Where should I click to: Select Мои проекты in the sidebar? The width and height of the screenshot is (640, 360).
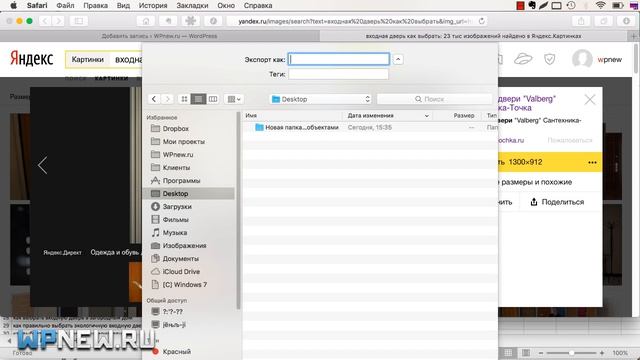189,142
